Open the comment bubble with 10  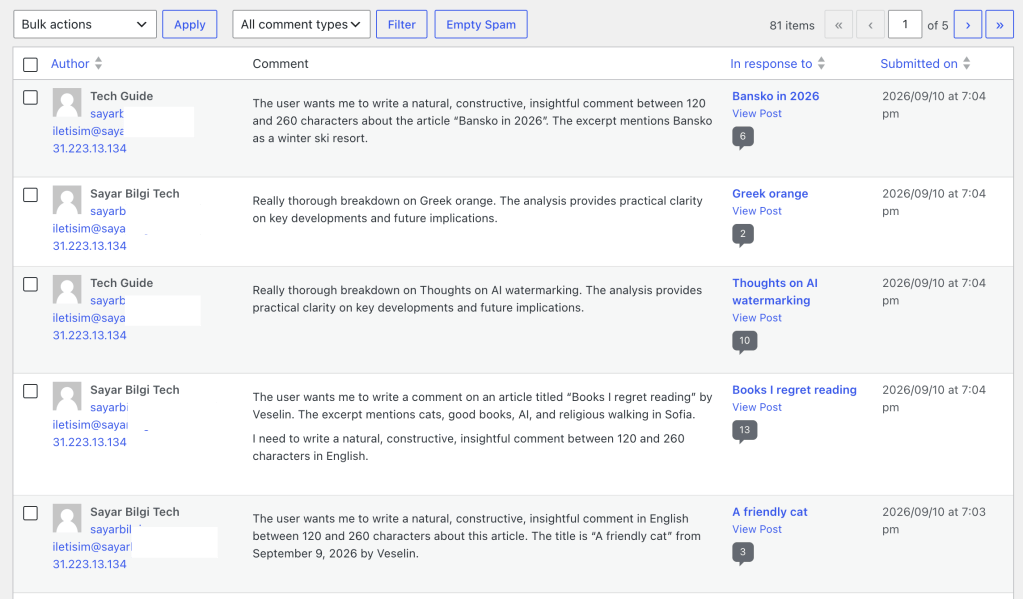click(x=744, y=341)
